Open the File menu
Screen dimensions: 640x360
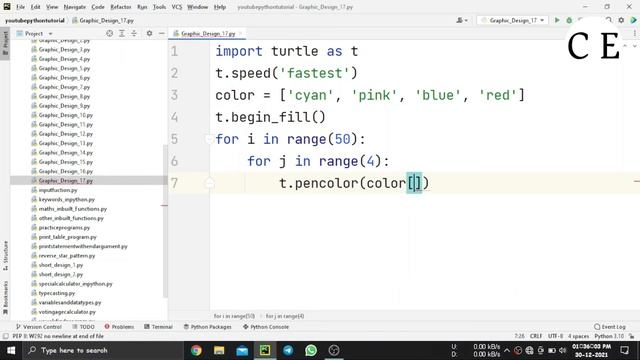(x=20, y=7)
